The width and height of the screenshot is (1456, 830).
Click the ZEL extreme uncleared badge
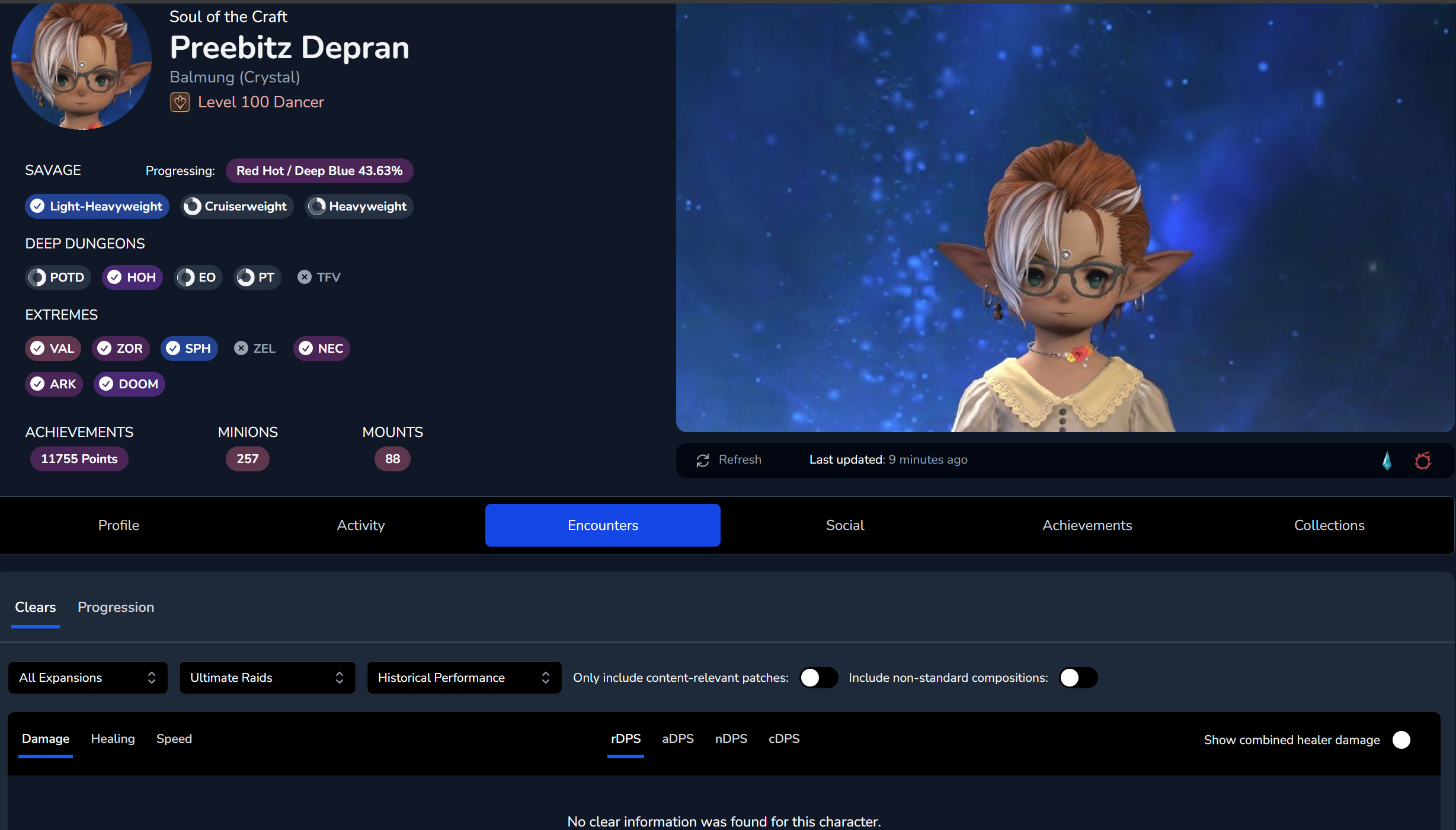[x=255, y=349]
